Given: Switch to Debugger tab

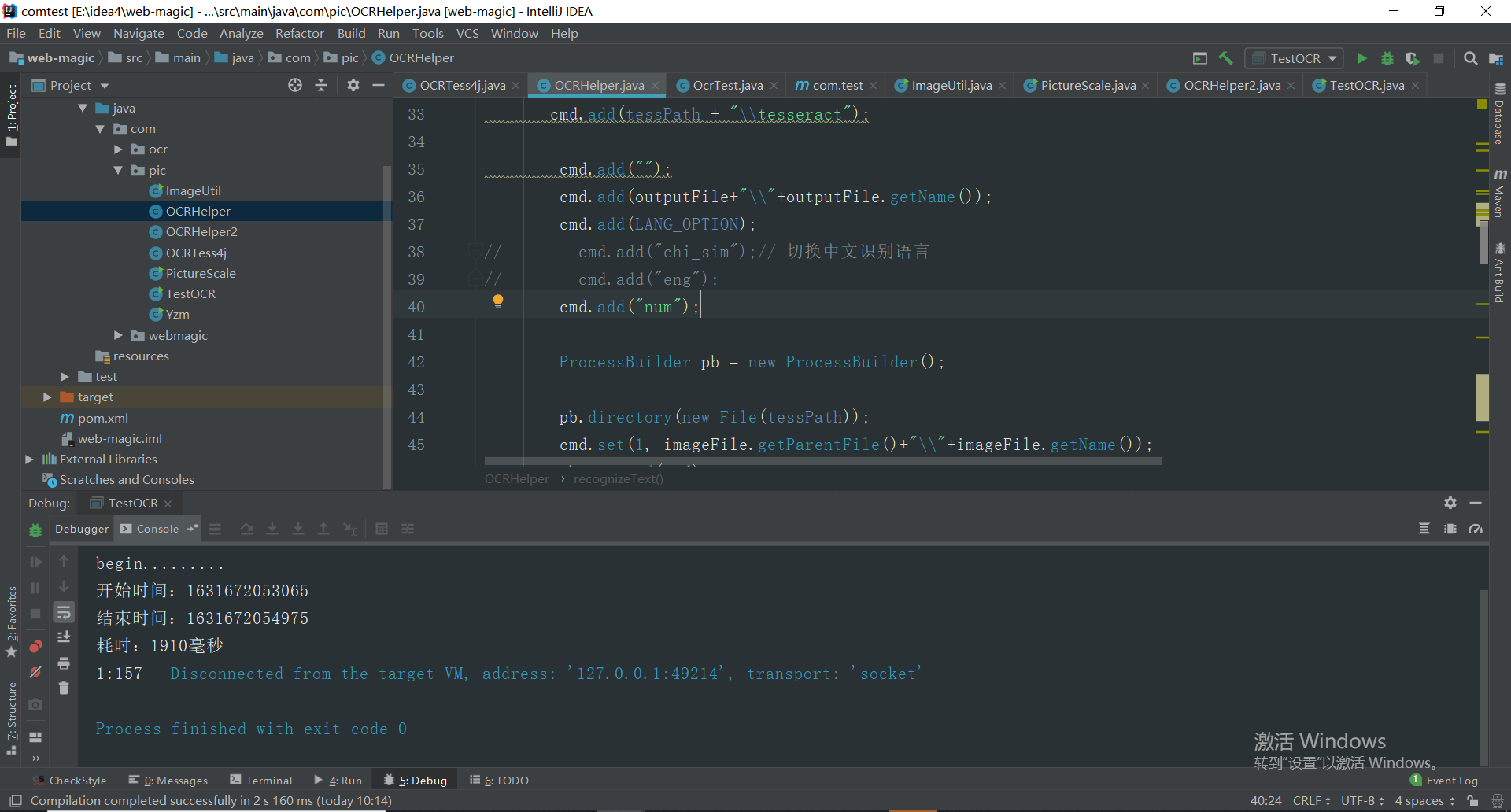Looking at the screenshot, I should [82, 529].
